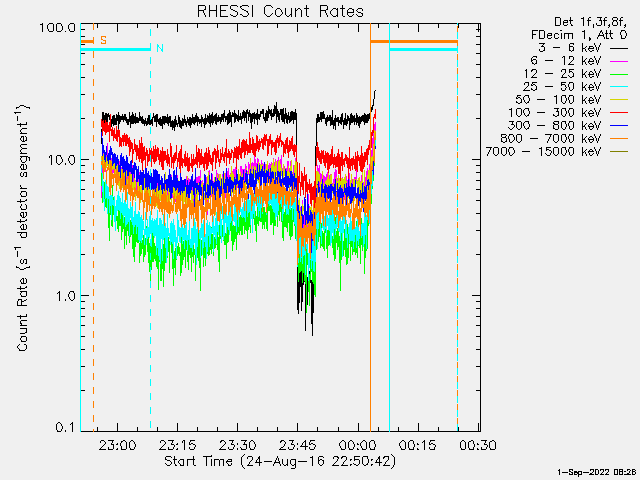Click the '6 - 12 keV' legend label
The height and width of the screenshot is (480, 640).
coord(566,61)
